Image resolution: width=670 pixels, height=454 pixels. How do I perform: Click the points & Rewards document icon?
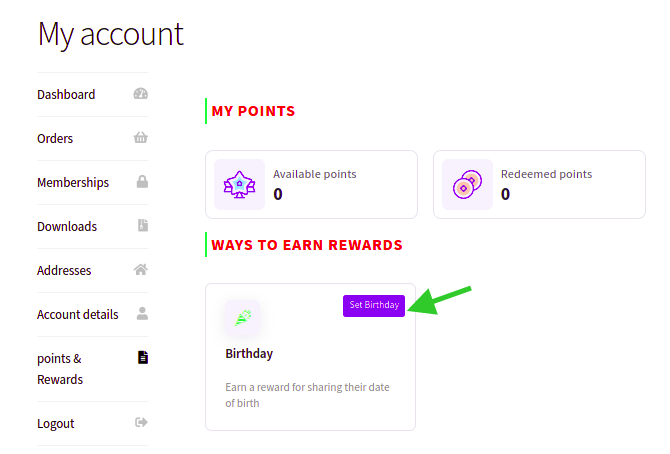click(x=143, y=357)
